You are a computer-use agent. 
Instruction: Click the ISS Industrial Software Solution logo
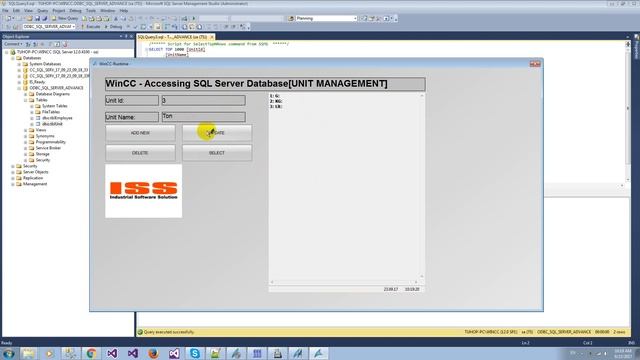(x=144, y=191)
